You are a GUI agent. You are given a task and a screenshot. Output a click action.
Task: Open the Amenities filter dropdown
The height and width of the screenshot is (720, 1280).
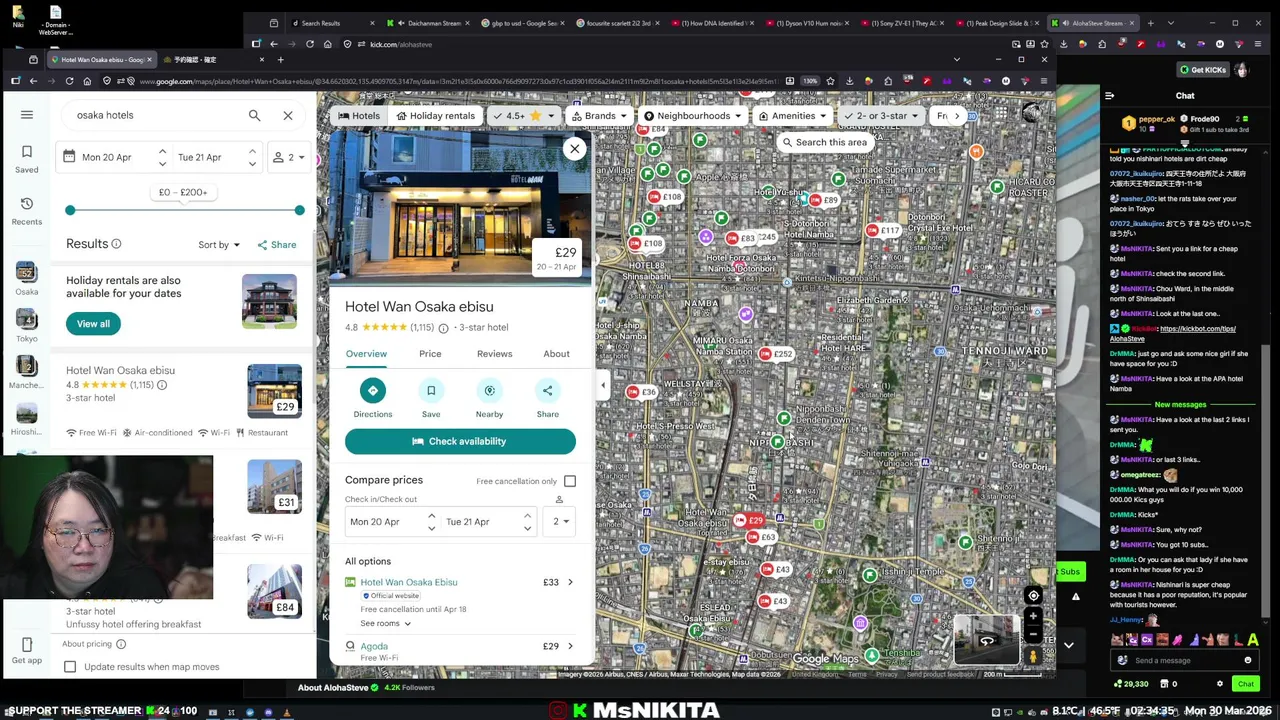coord(793,116)
